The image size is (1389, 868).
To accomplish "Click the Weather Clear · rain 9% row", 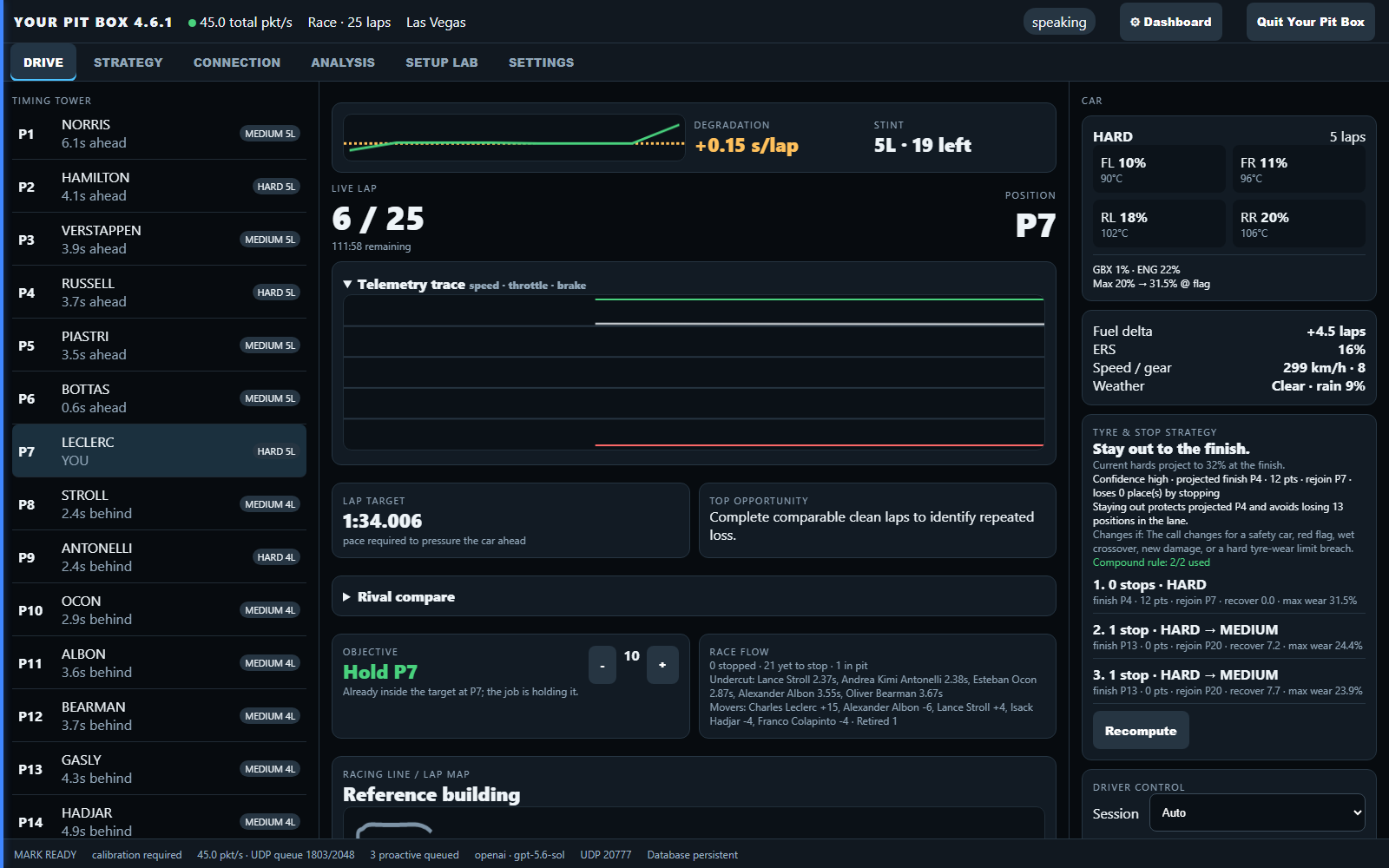I will pos(1228,385).
